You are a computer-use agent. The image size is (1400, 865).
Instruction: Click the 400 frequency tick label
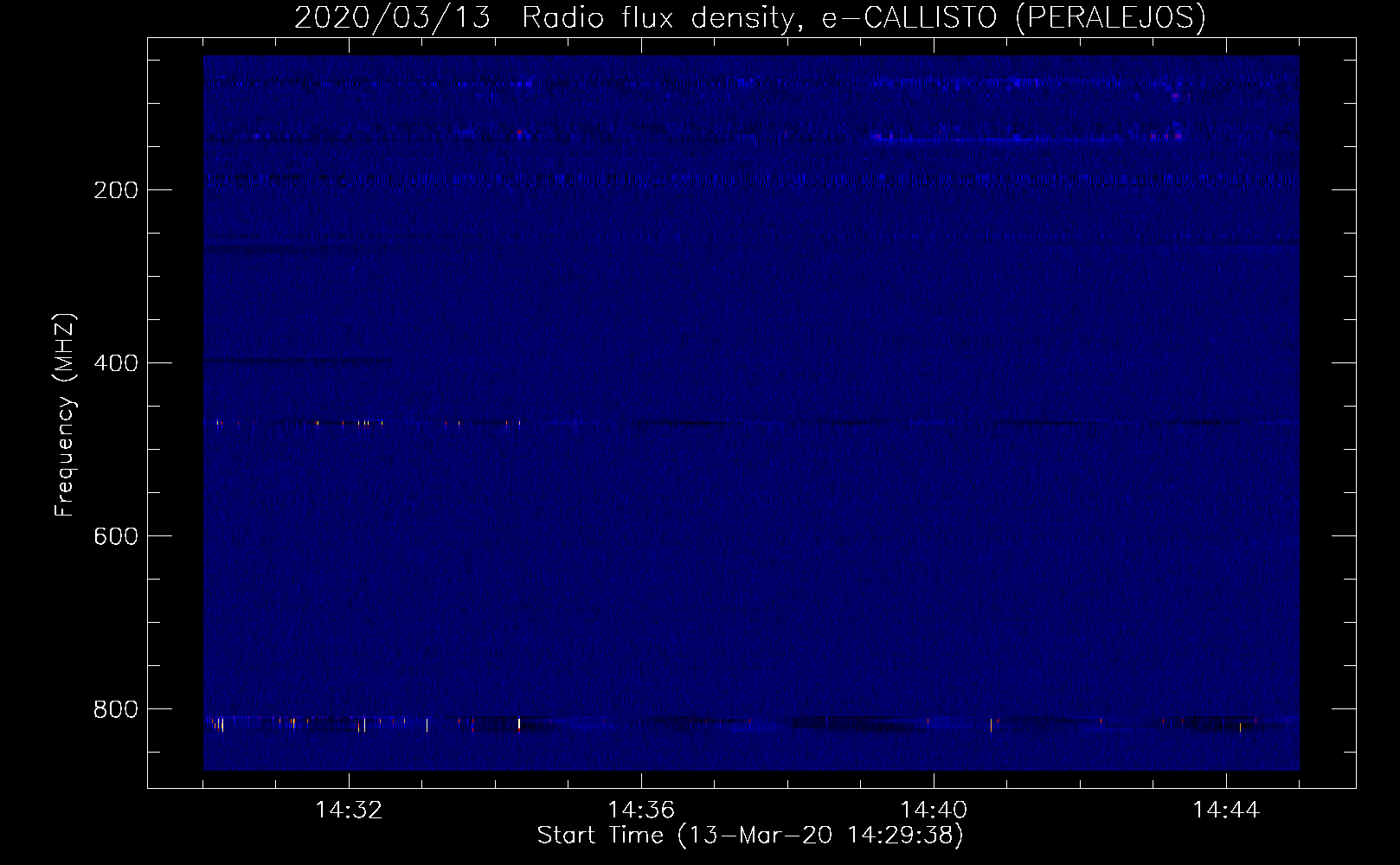pyautogui.click(x=115, y=363)
